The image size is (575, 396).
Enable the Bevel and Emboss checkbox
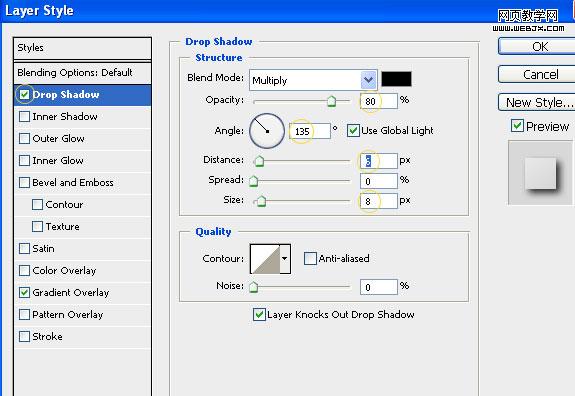tap(25, 183)
